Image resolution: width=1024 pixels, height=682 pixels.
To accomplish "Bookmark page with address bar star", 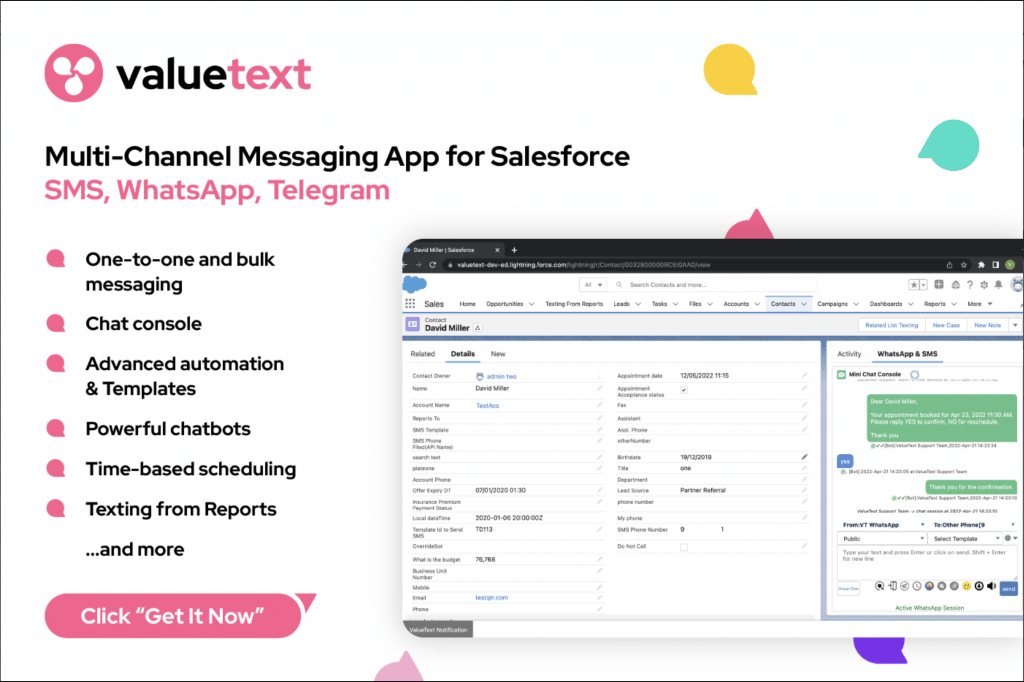I will point(963,265).
